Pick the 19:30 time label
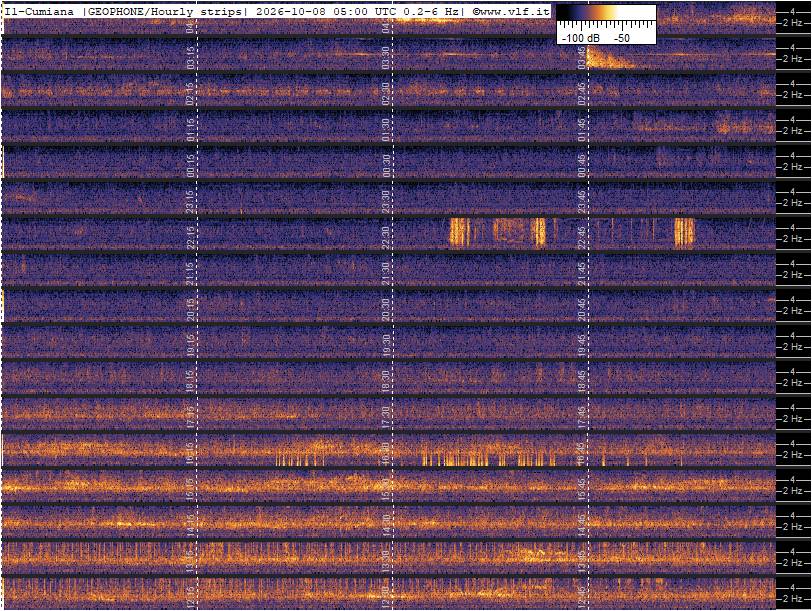The height and width of the screenshot is (611, 812). 385,346
